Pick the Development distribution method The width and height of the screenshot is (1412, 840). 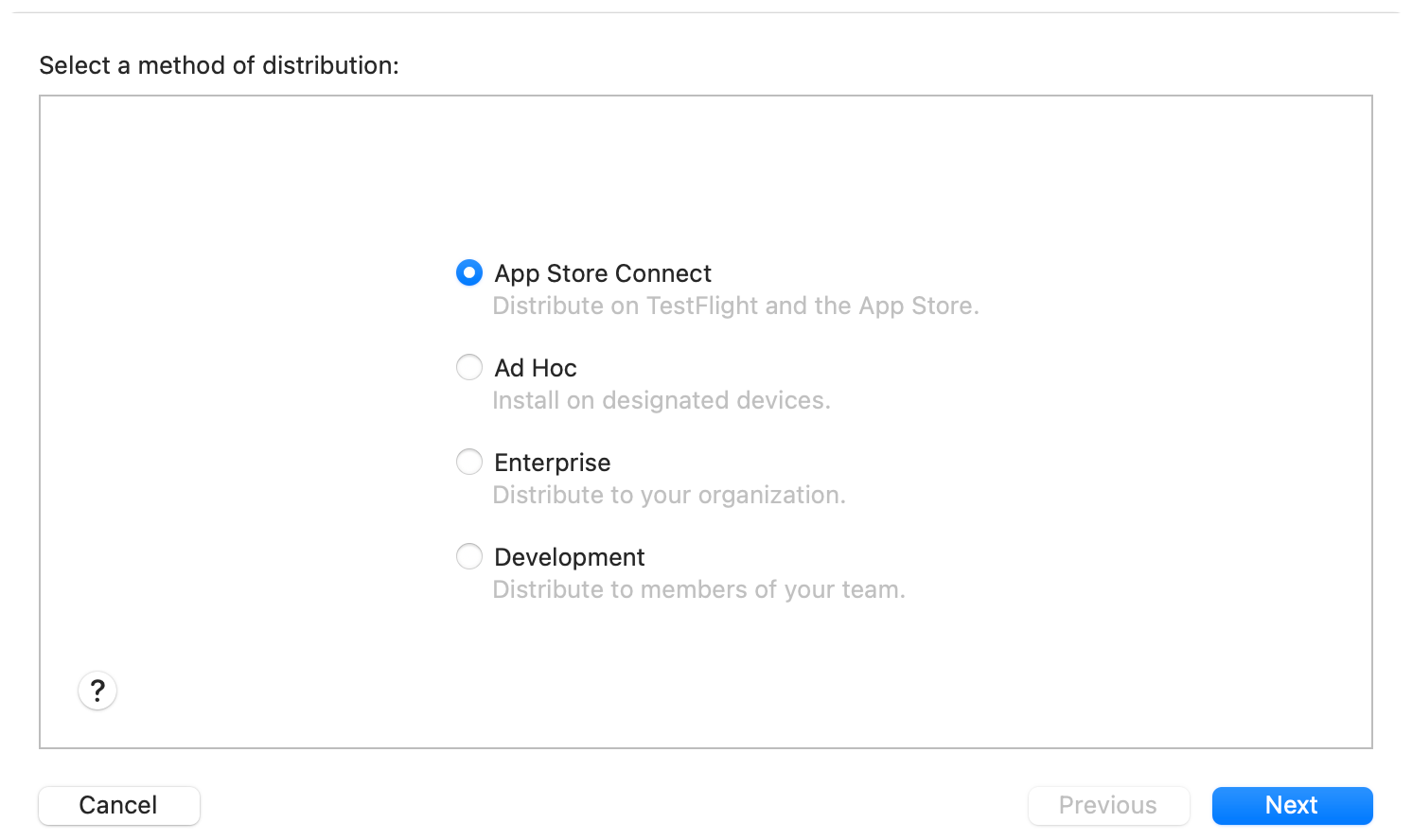469,556
